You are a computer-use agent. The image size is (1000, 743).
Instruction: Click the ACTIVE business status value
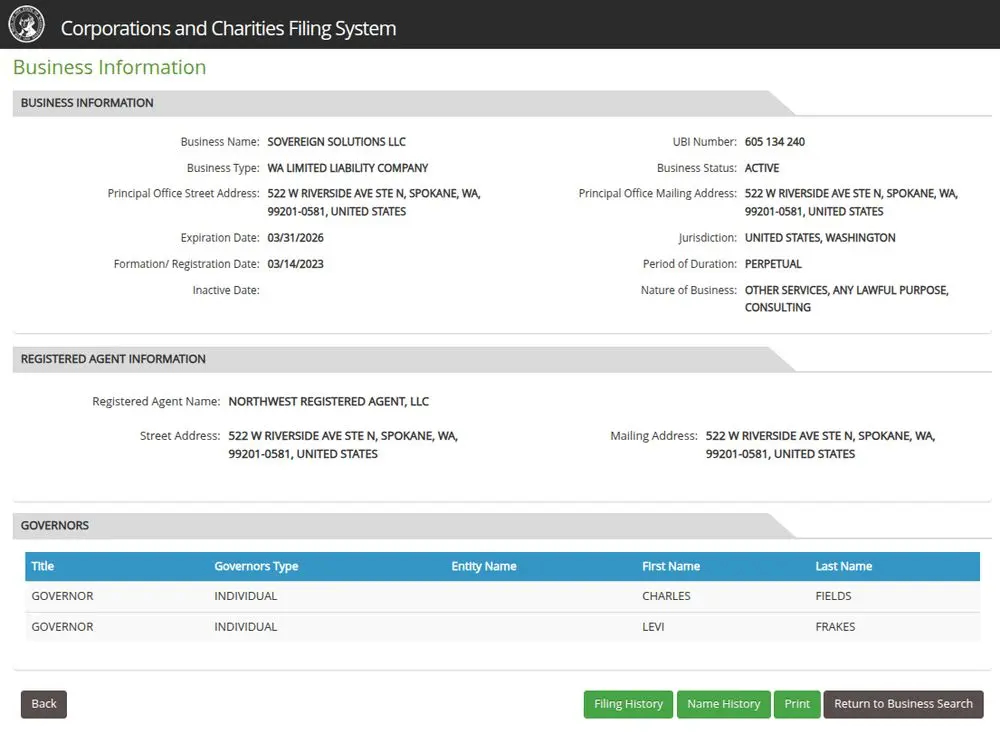[762, 168]
